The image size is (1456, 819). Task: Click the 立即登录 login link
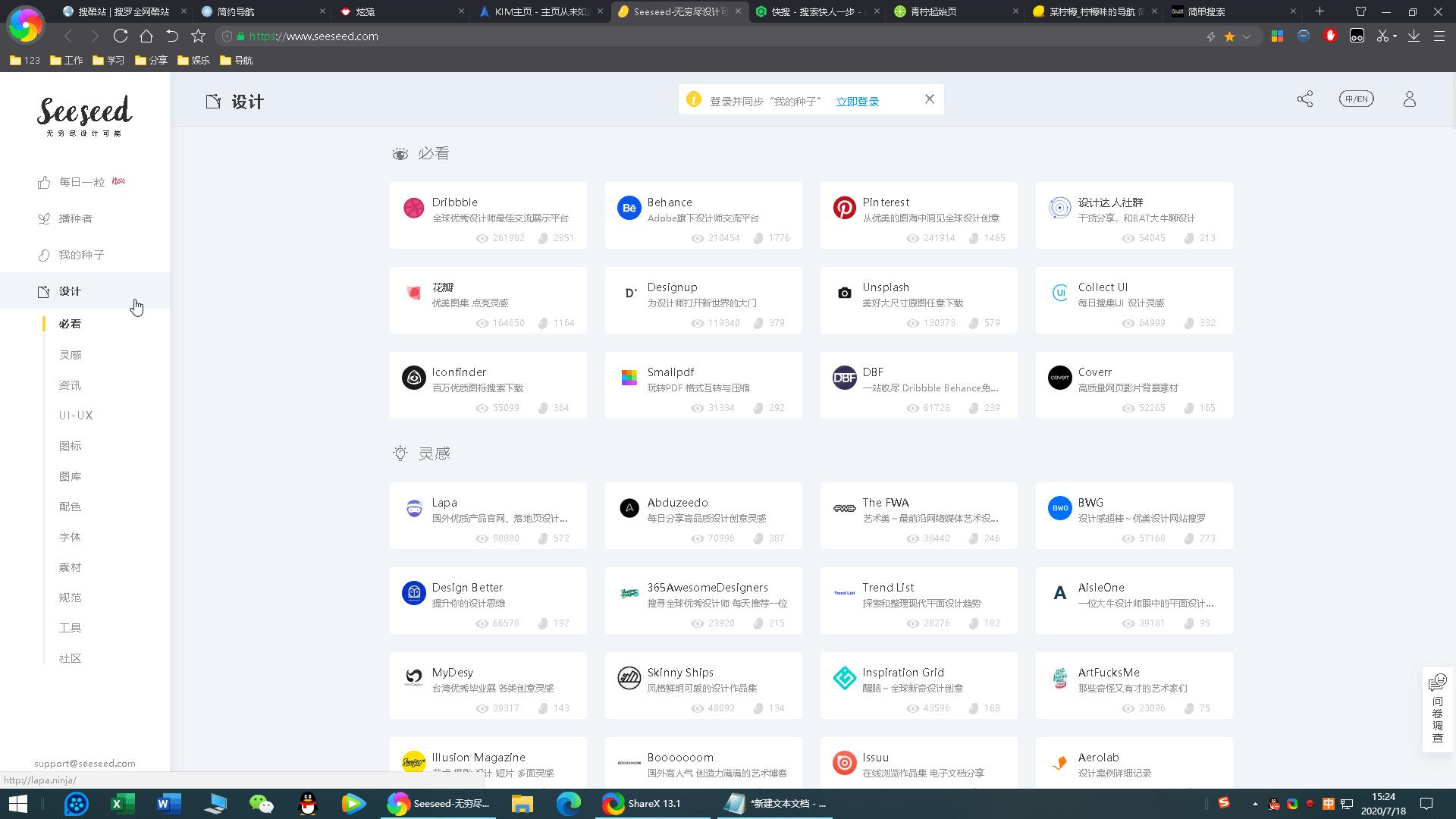[x=857, y=102]
